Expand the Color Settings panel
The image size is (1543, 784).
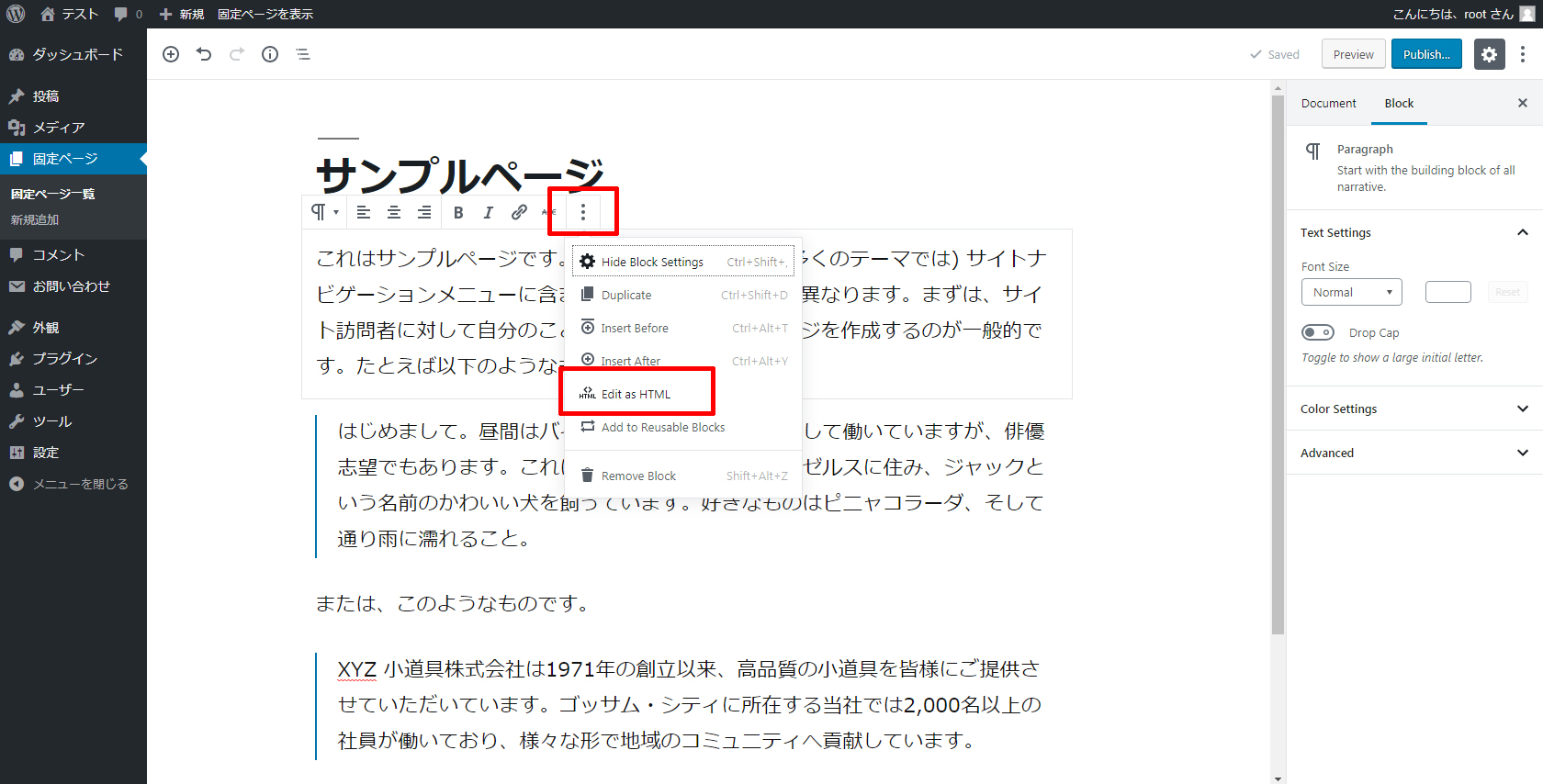click(x=1413, y=409)
